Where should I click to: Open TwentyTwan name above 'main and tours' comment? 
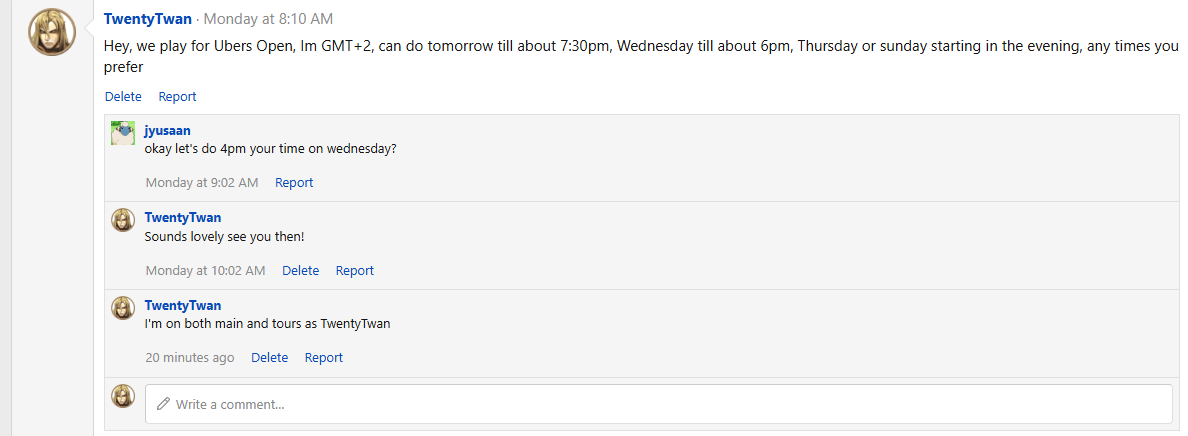183,306
